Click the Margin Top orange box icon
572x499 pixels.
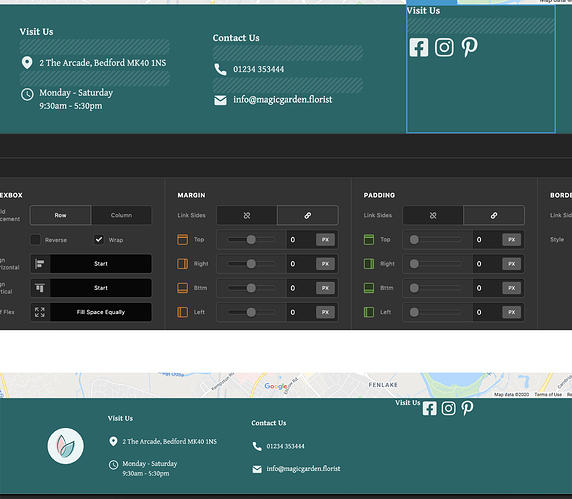(x=182, y=240)
